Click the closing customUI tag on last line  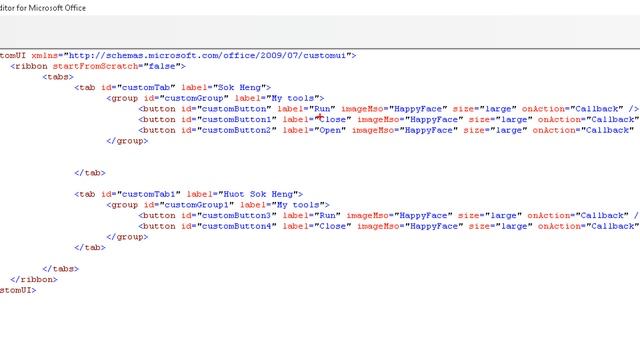point(18,290)
